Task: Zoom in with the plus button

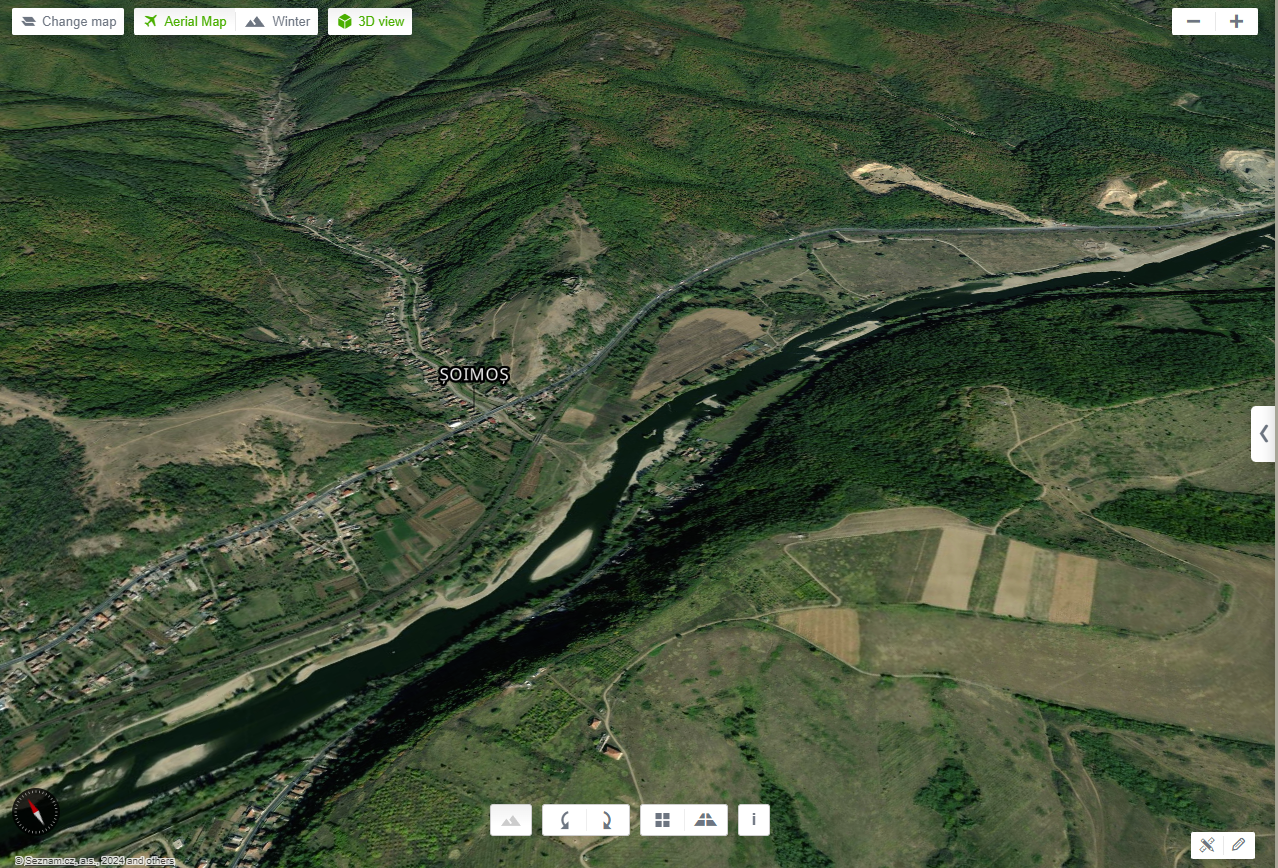Action: [x=1237, y=22]
